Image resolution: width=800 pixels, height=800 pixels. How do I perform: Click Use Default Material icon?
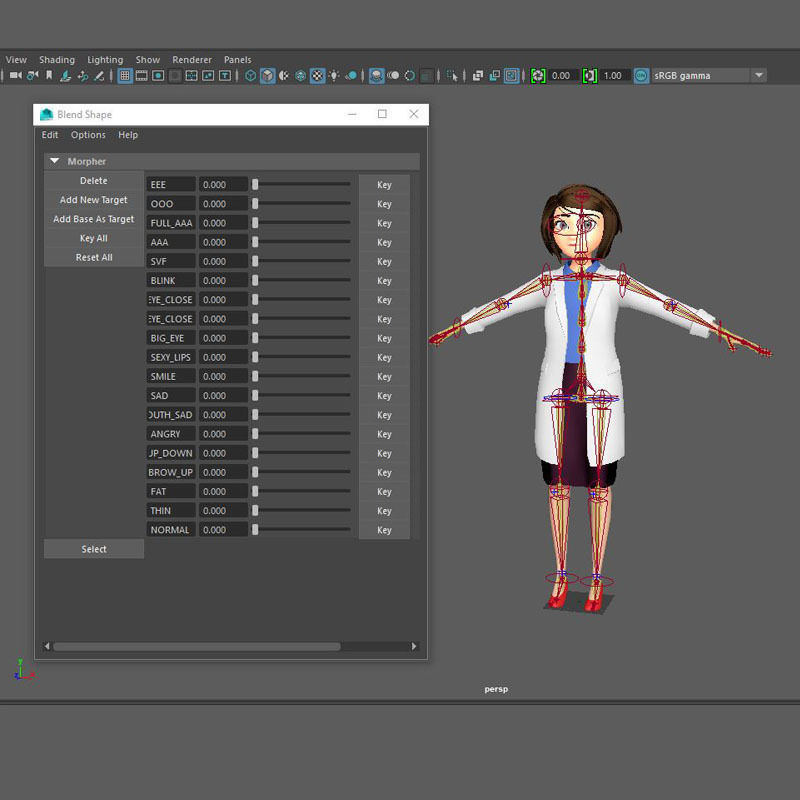point(284,76)
